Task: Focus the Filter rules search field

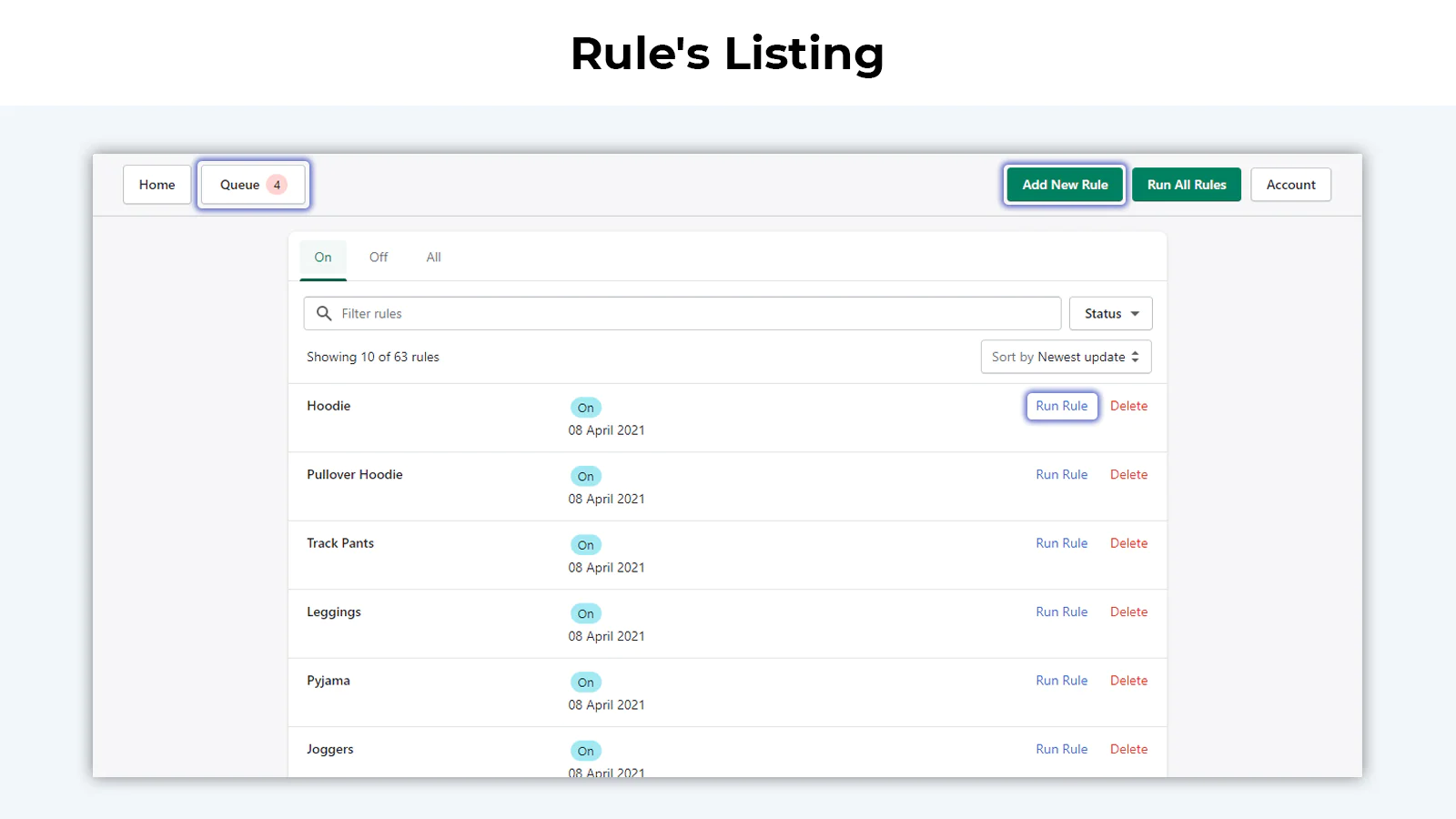Action: 692,314
